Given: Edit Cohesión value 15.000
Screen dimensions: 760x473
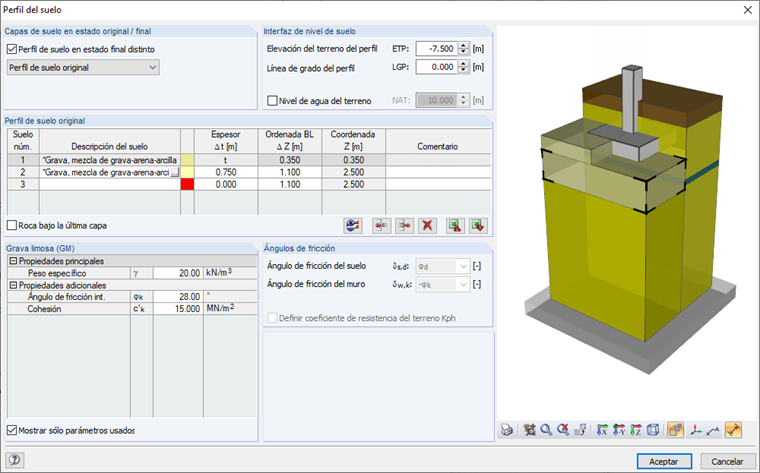Looking at the screenshot, I should 178,309.
